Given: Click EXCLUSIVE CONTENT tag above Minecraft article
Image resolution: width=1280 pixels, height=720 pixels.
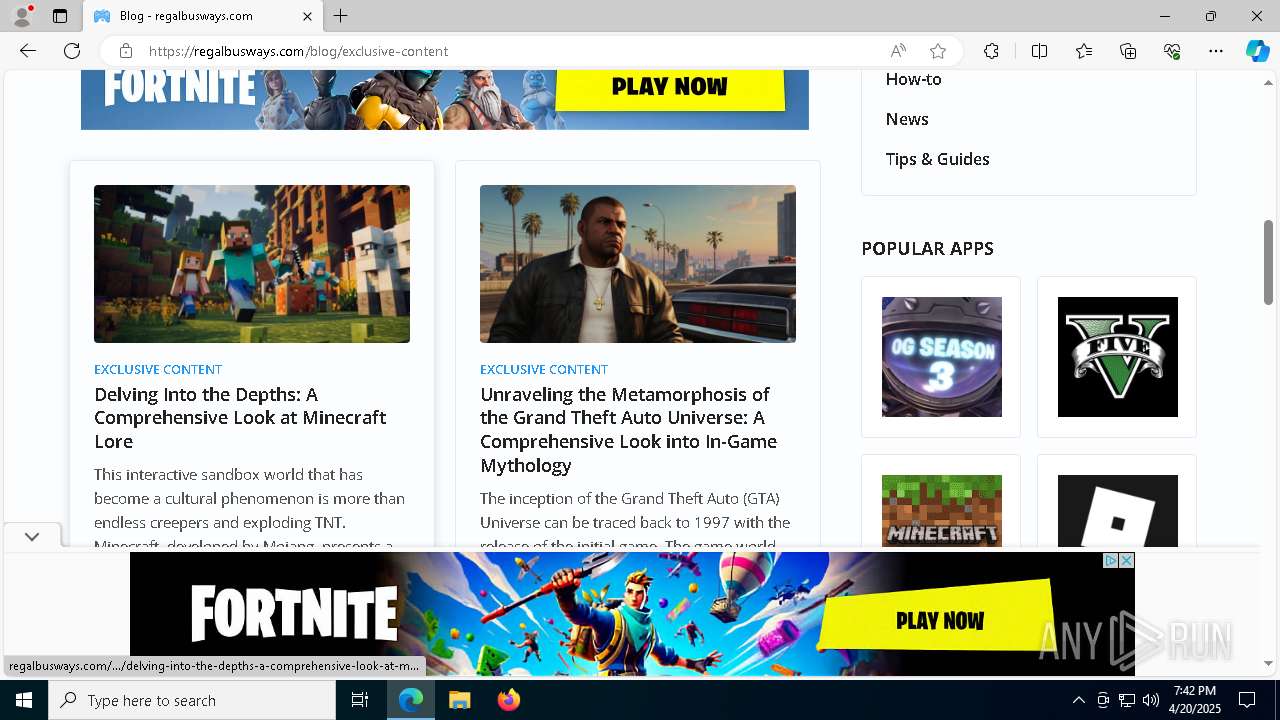Looking at the screenshot, I should click(x=158, y=369).
